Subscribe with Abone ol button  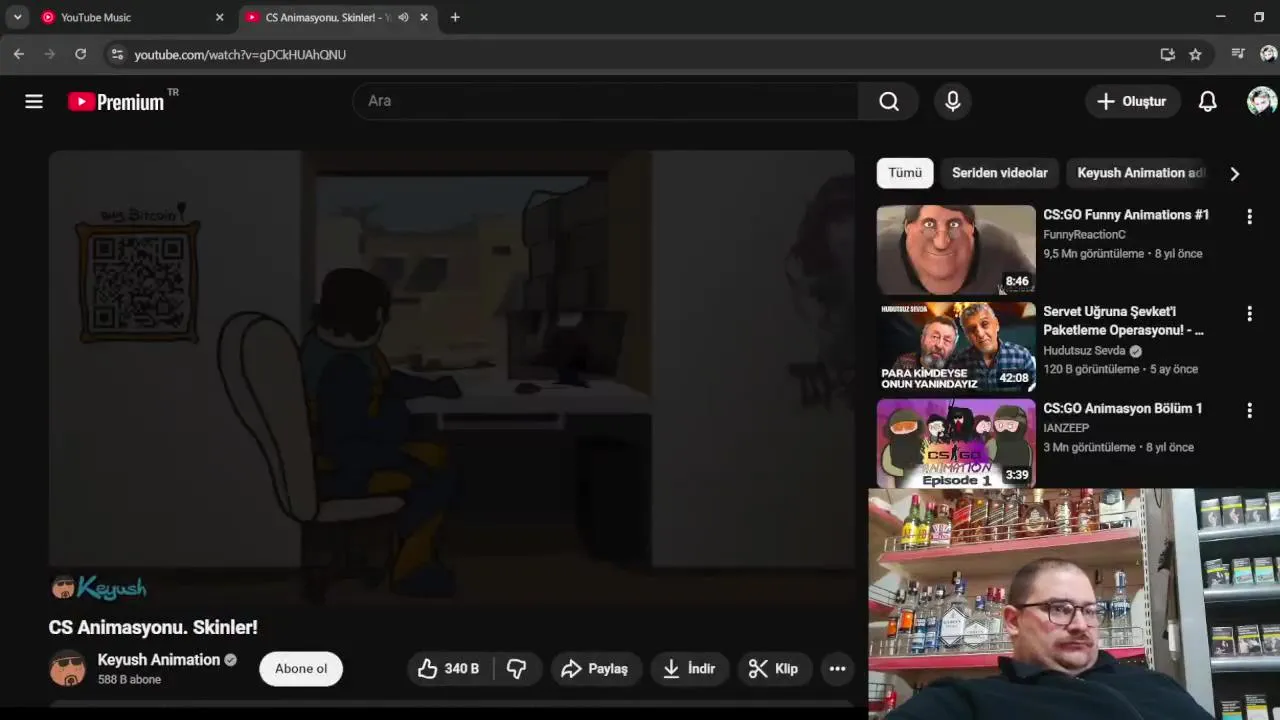[x=301, y=669]
